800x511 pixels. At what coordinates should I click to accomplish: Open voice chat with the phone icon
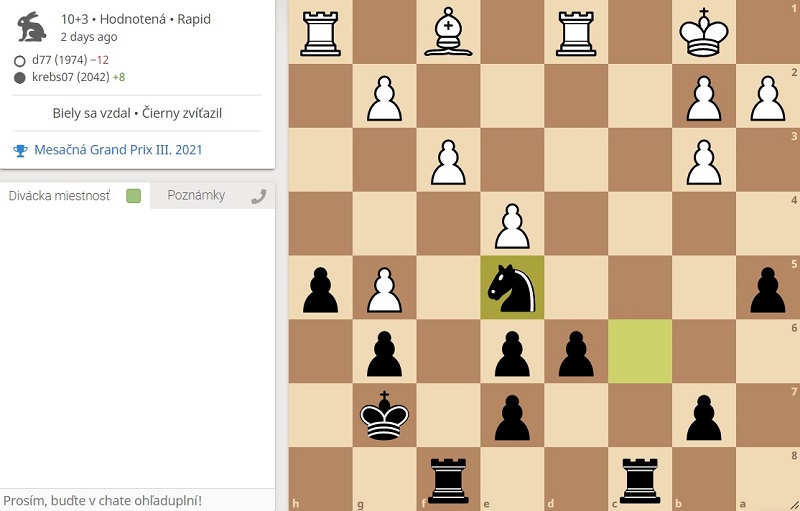coord(259,196)
